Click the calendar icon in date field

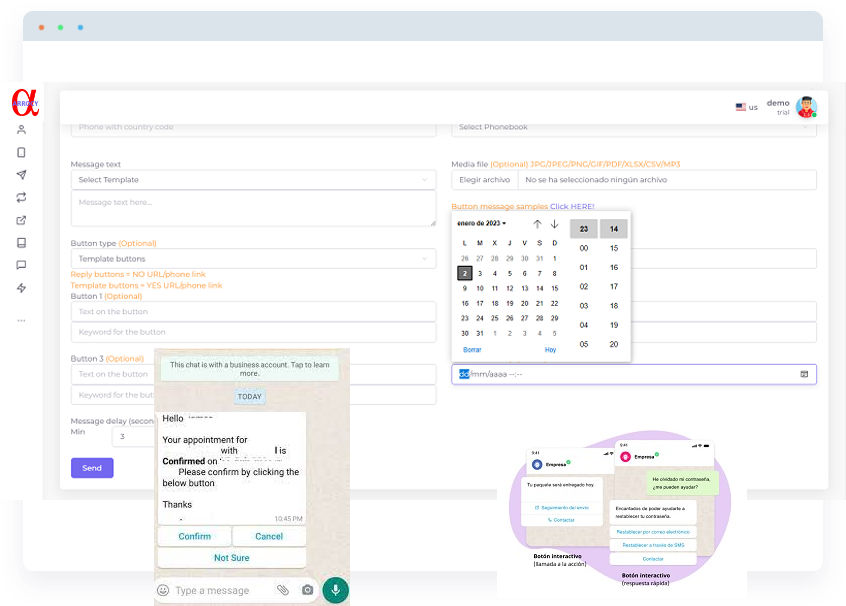pos(804,374)
